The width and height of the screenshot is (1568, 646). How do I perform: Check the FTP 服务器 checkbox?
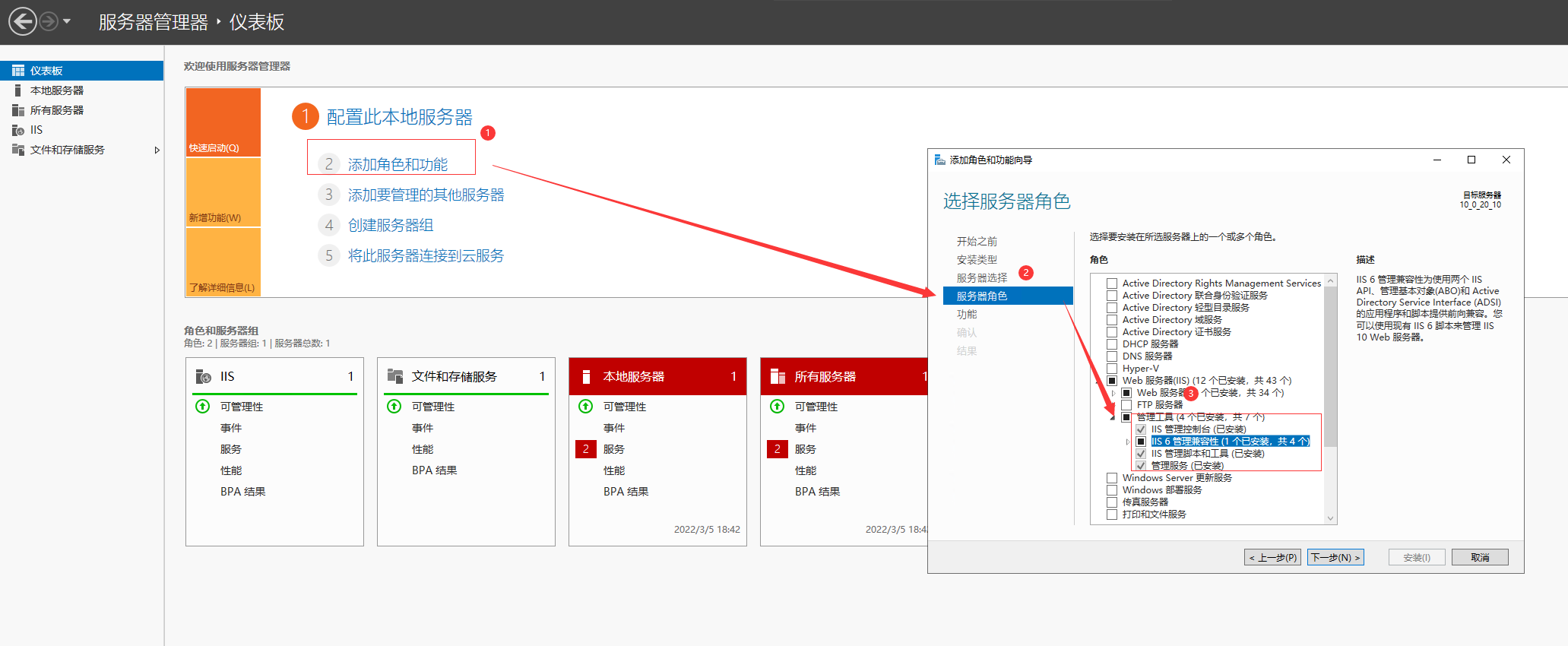click(x=1126, y=405)
